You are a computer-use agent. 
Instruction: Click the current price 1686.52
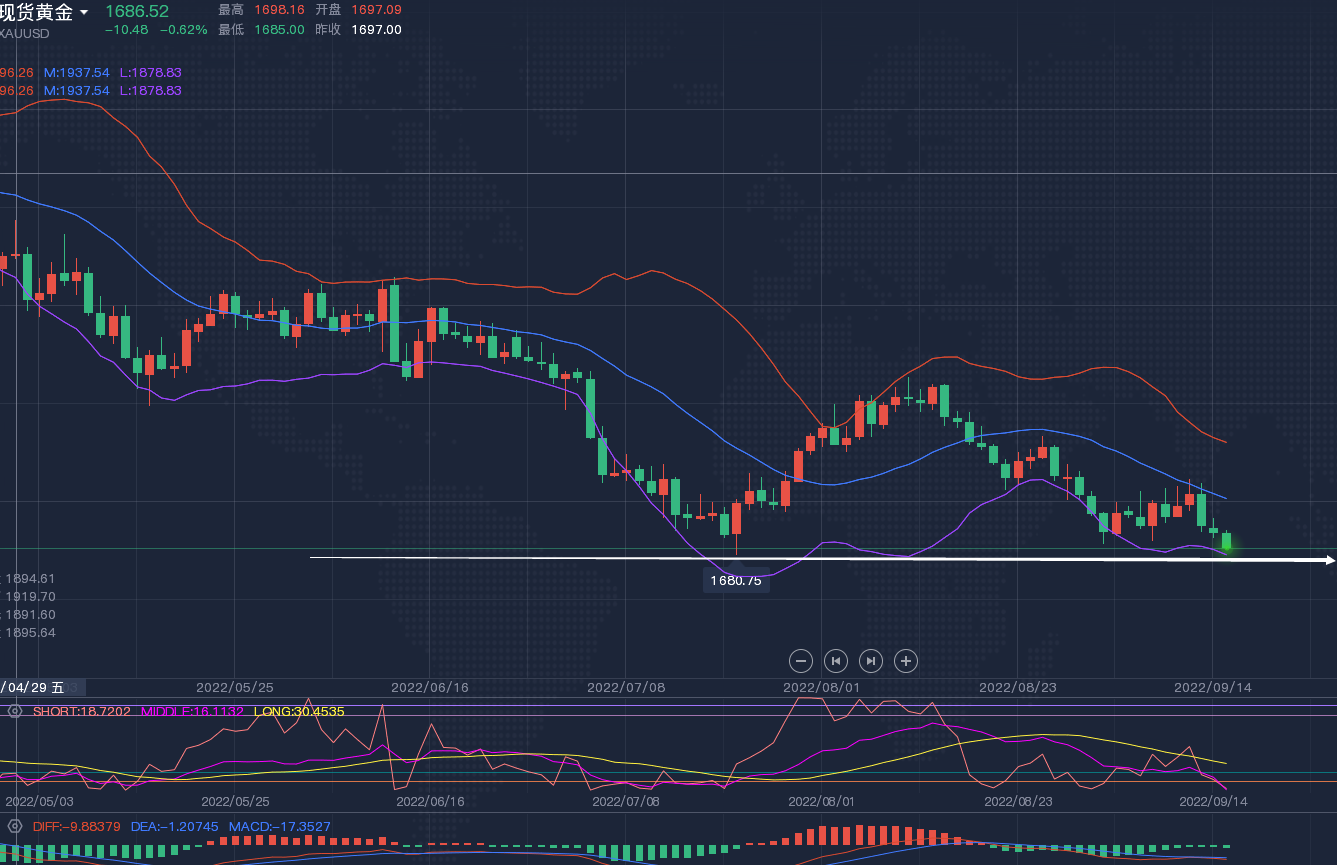coord(137,11)
